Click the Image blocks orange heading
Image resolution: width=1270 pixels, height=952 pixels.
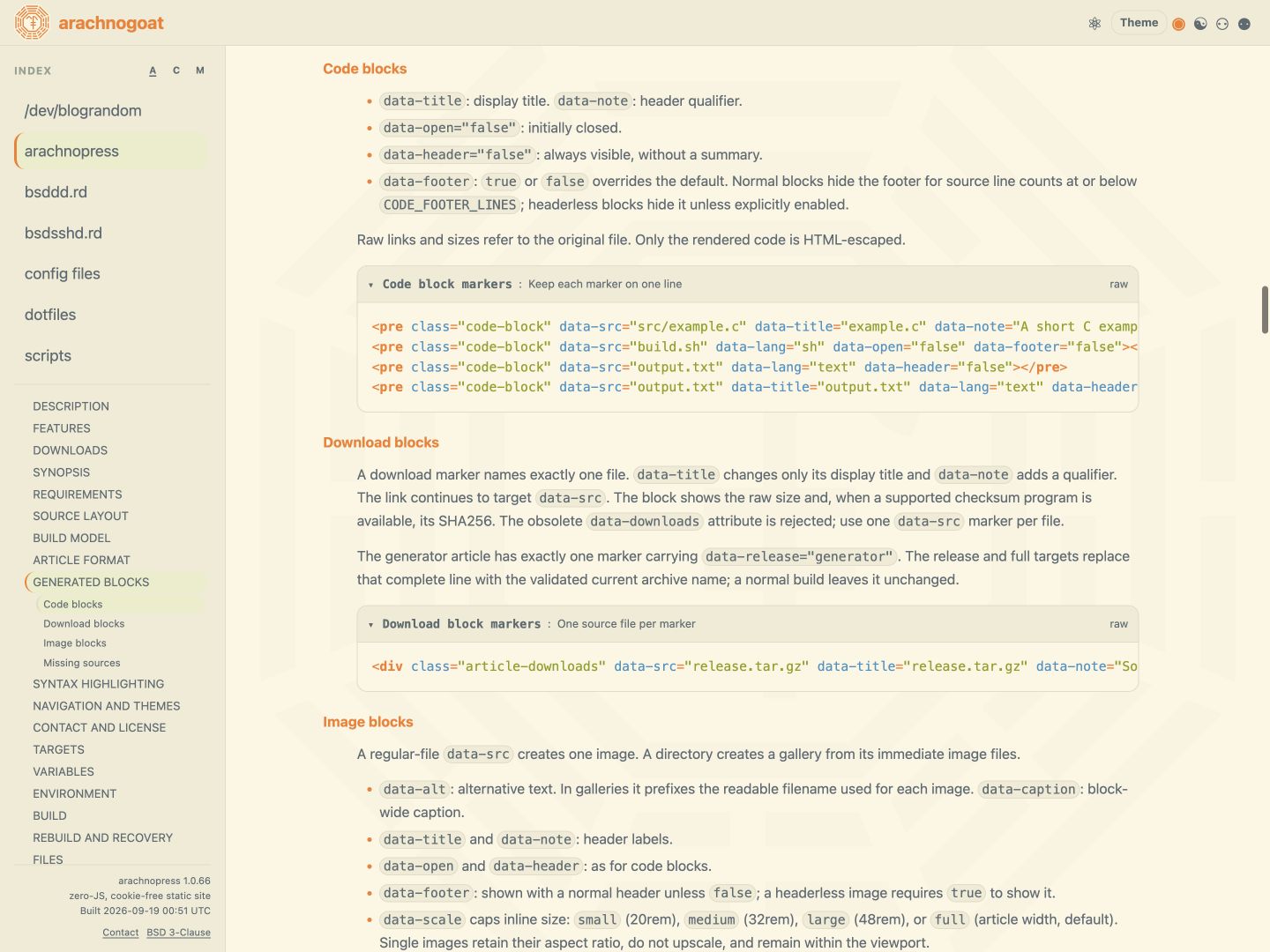click(x=368, y=722)
